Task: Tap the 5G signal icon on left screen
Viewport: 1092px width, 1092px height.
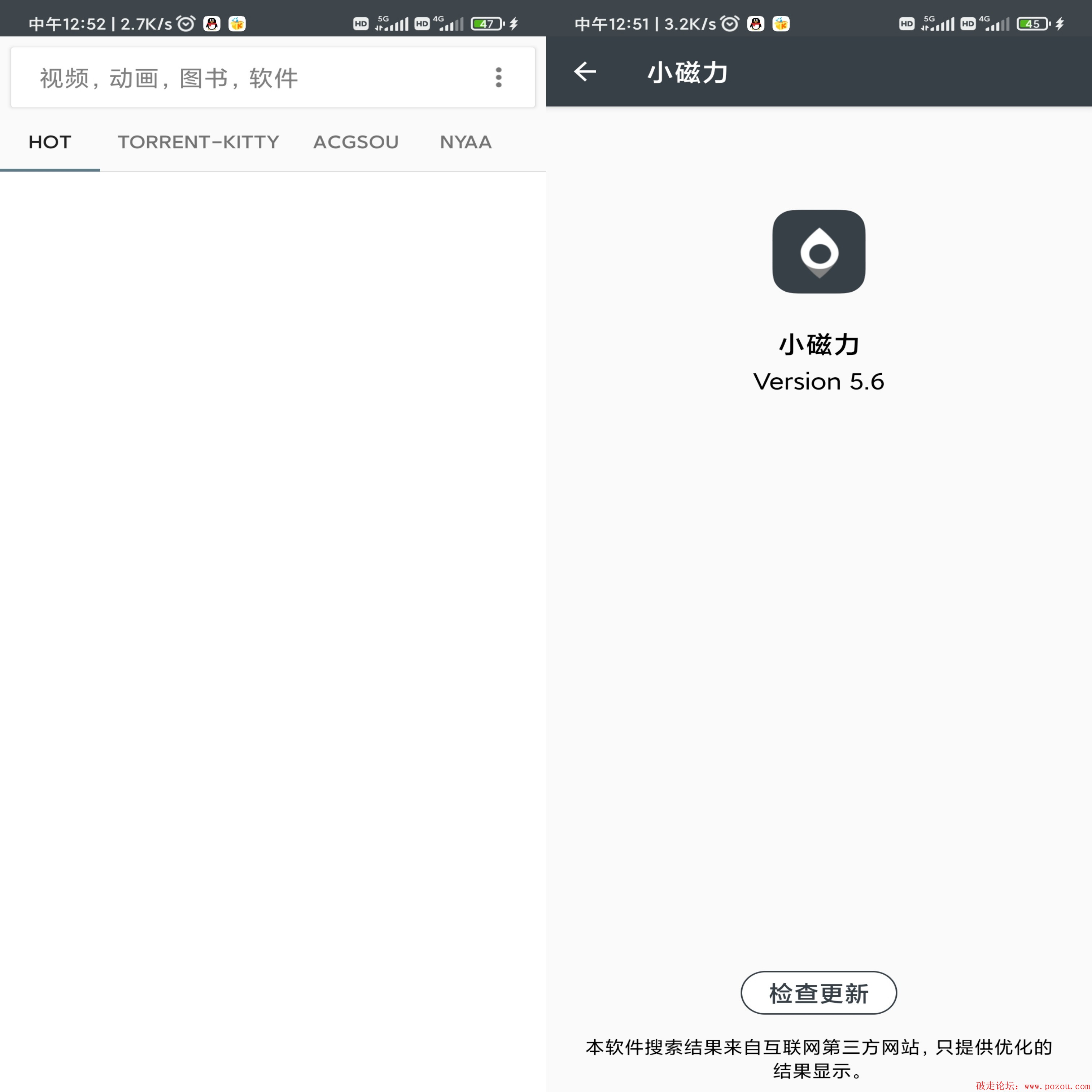Action: pos(392,23)
